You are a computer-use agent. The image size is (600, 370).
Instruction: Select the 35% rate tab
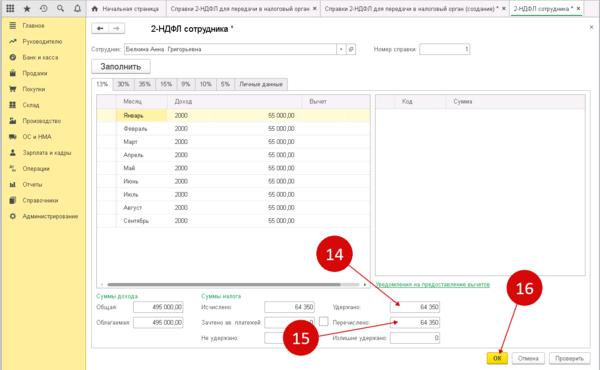click(145, 84)
